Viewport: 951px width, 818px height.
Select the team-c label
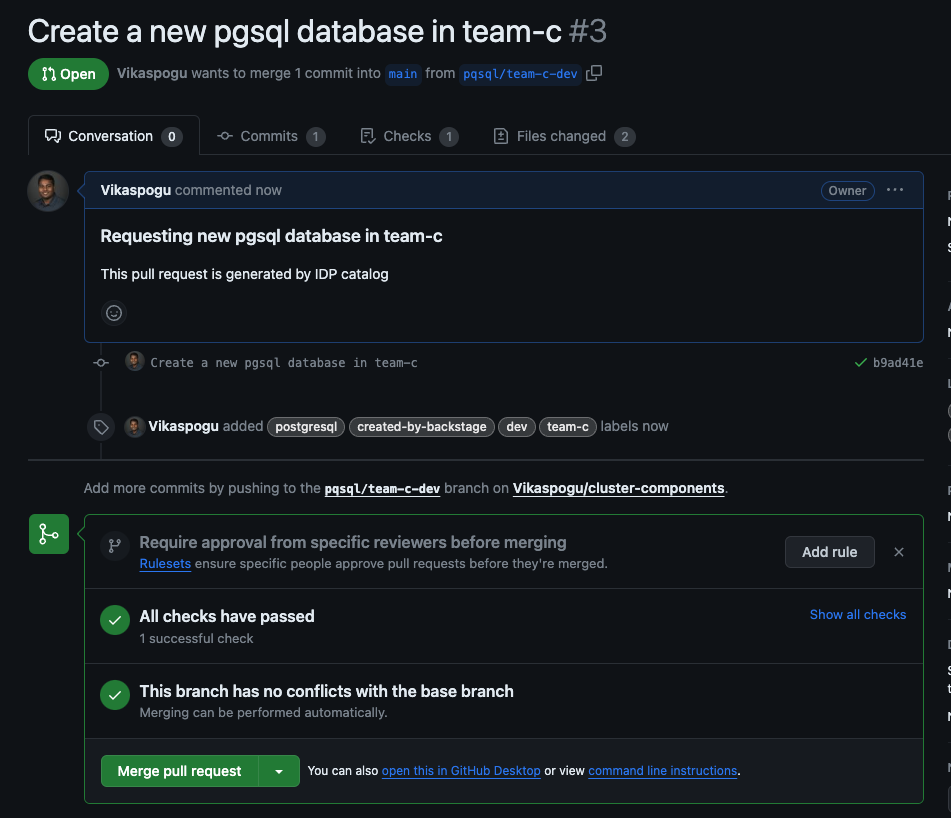pos(568,427)
